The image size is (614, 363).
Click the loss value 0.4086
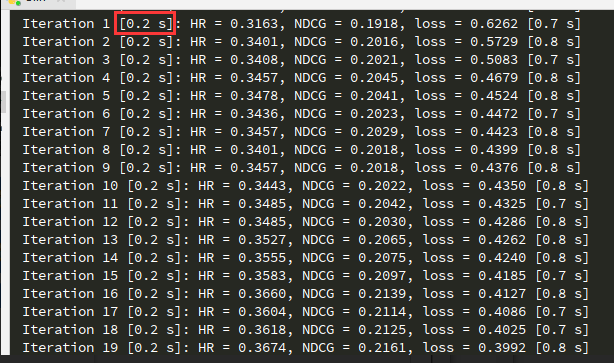click(502, 312)
